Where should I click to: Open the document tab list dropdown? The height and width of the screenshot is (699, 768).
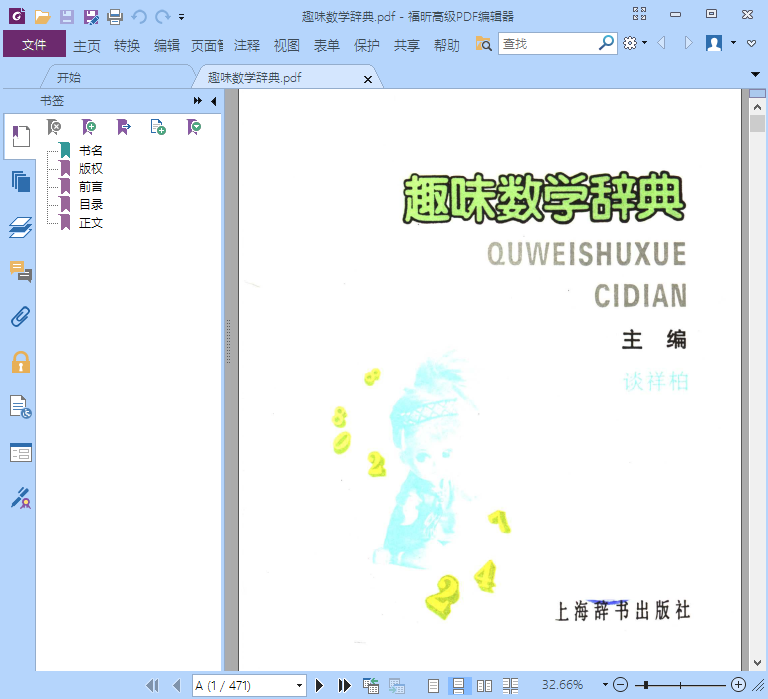point(755,74)
